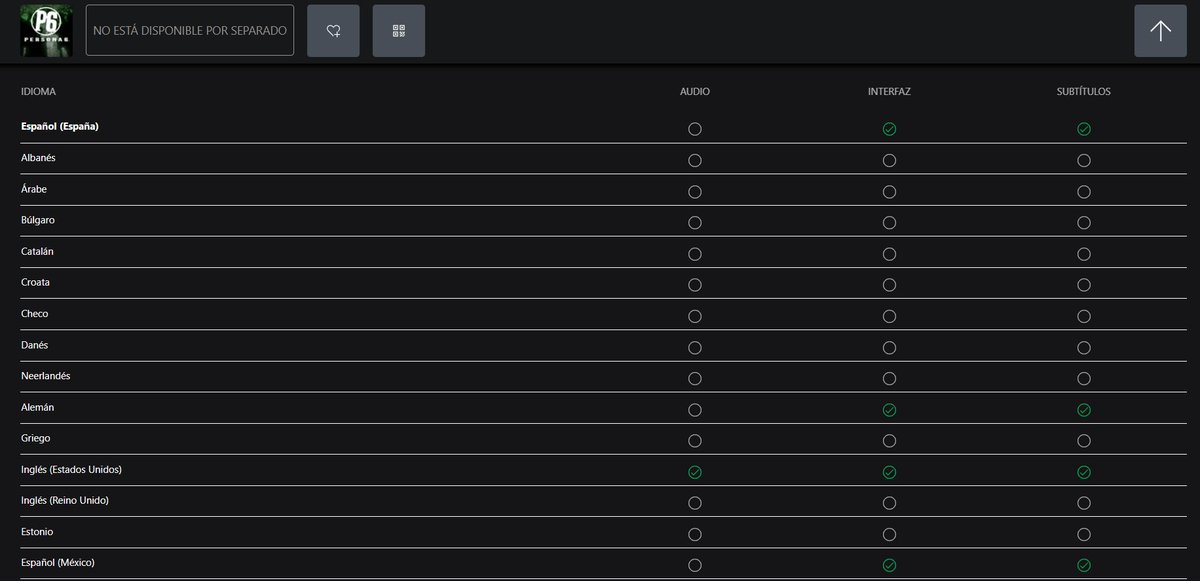Viewport: 1200px width, 581px height.
Task: Click green subtitles check for Alemán
Action: pos(1084,410)
